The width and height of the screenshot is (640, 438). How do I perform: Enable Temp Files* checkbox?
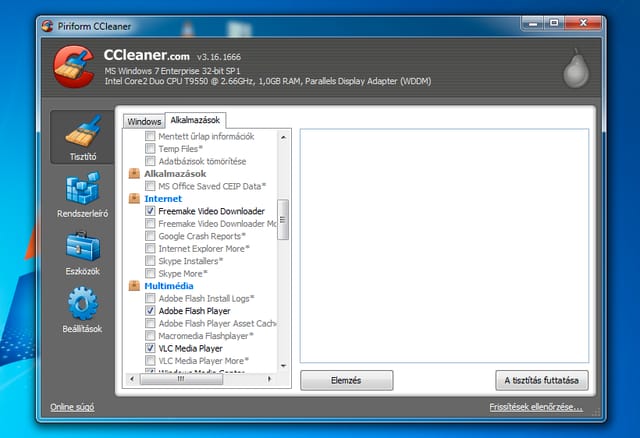click(150, 149)
